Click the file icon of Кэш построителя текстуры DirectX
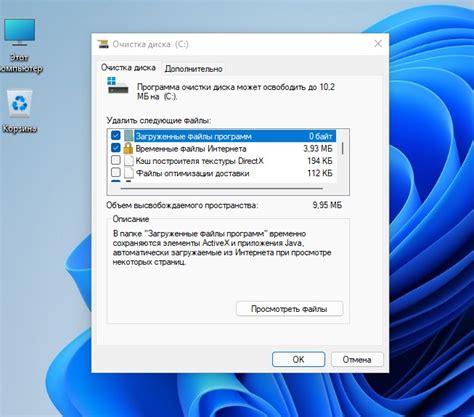 128,161
